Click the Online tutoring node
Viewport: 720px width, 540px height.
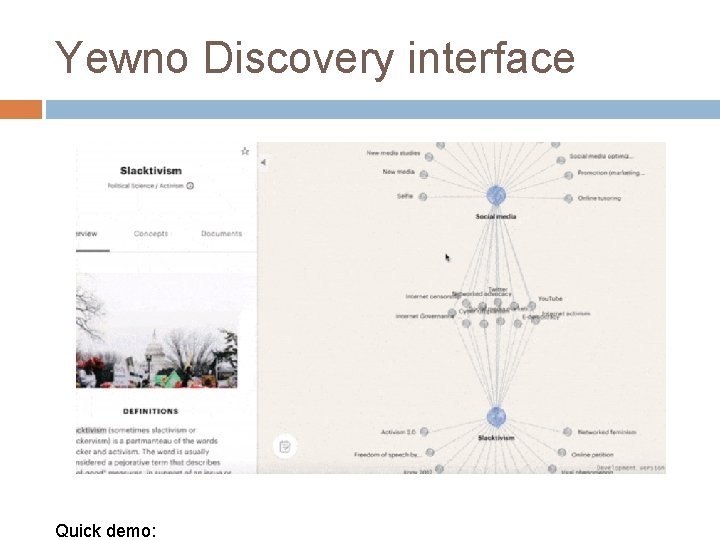(x=568, y=198)
